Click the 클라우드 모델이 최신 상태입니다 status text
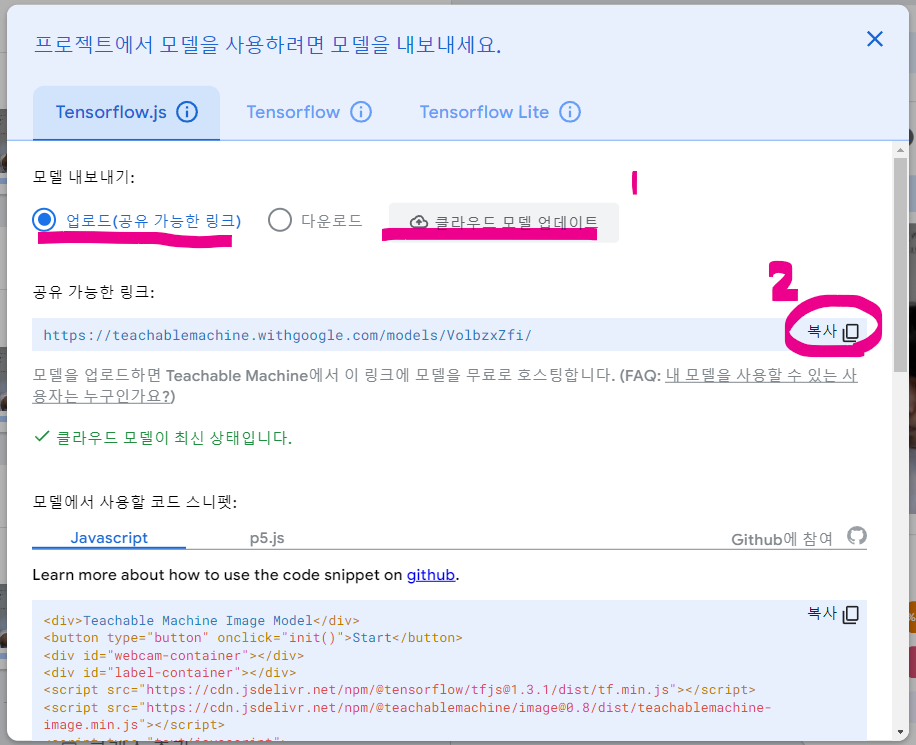 click(174, 438)
